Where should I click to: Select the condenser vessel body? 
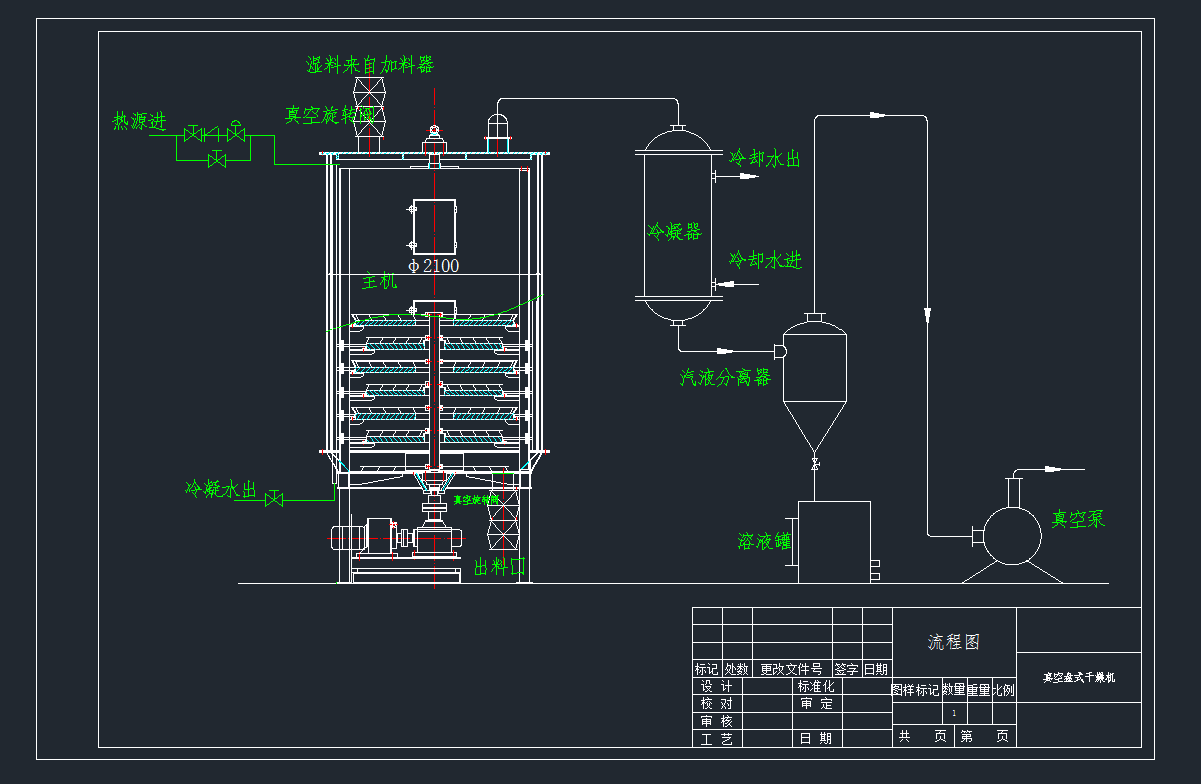(677, 225)
